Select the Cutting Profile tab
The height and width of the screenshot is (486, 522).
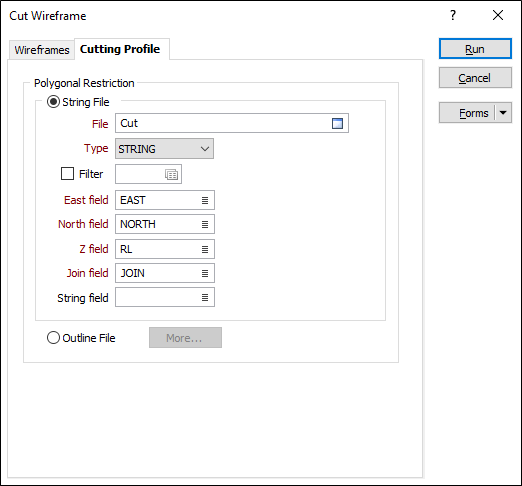point(120,49)
